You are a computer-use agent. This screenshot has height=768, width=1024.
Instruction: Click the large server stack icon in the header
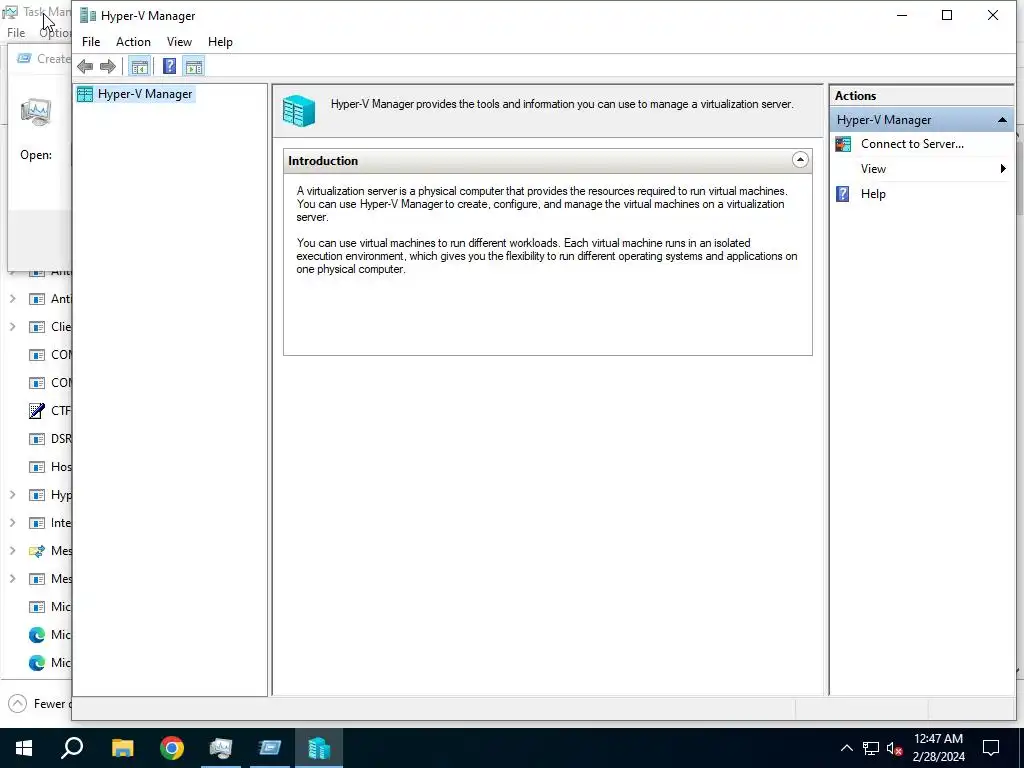299,110
